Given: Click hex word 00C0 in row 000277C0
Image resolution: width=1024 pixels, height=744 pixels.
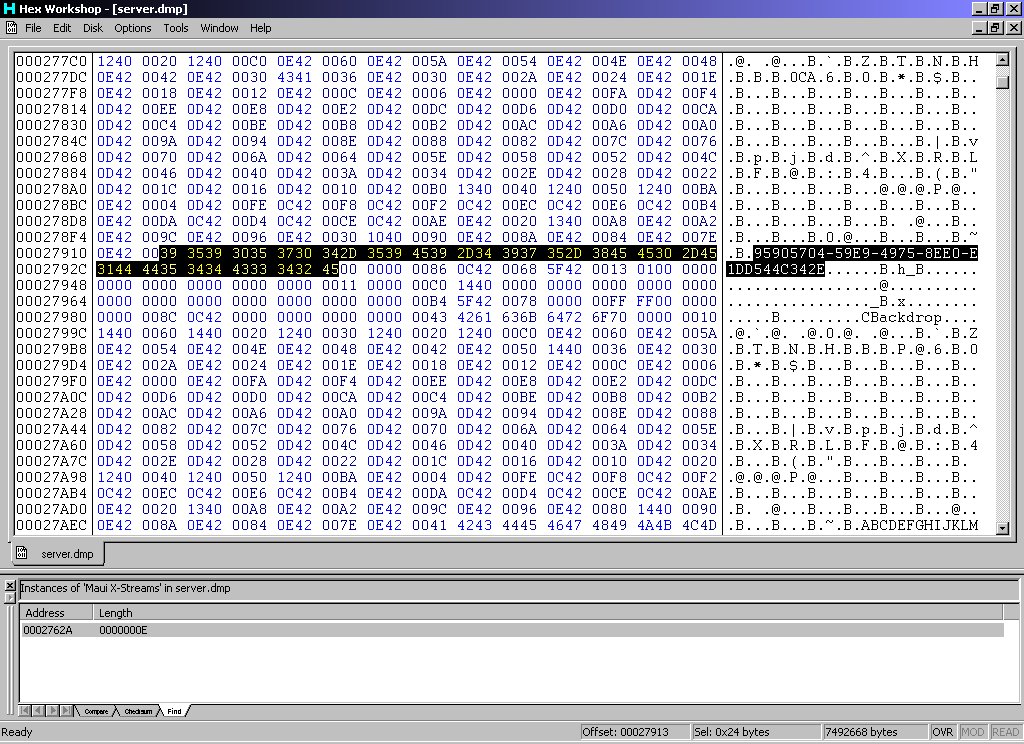Looking at the screenshot, I should click(x=249, y=61).
